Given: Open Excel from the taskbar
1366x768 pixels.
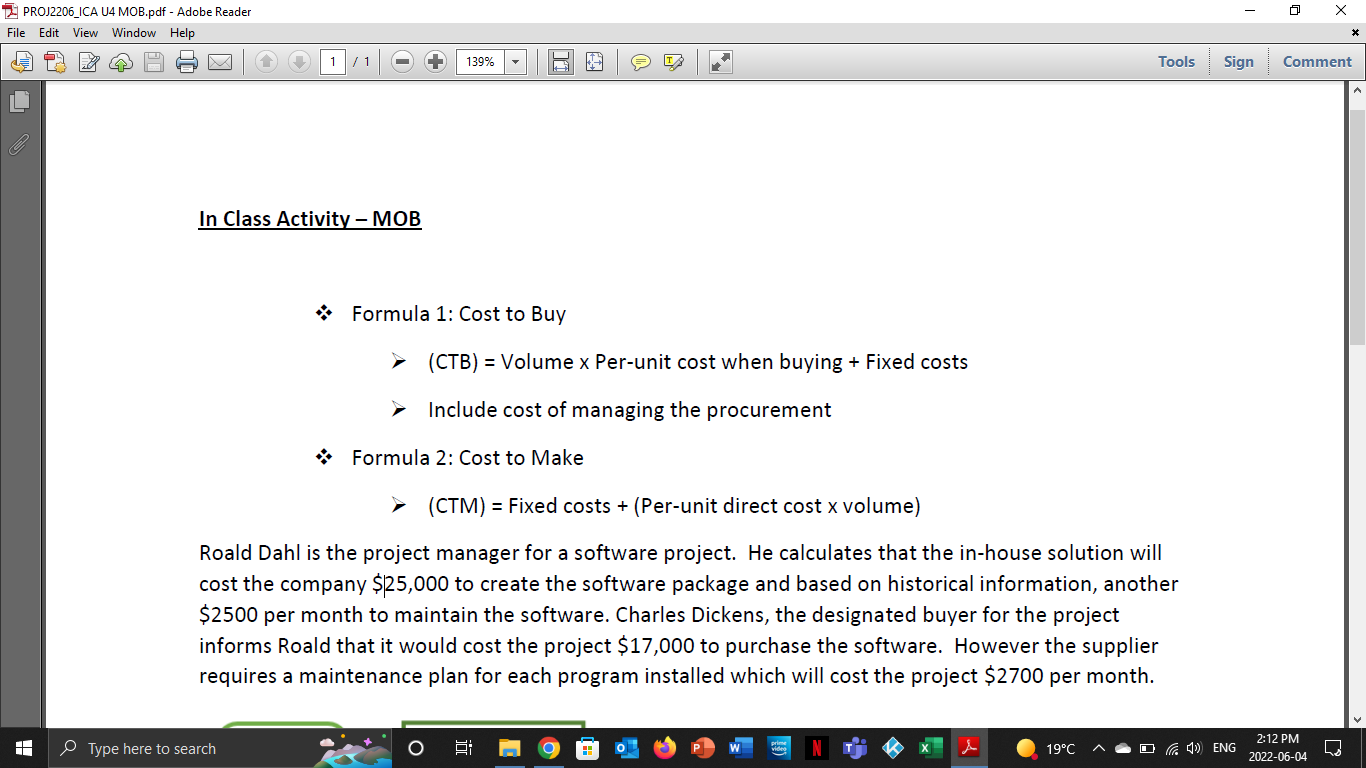Looking at the screenshot, I should point(930,747).
